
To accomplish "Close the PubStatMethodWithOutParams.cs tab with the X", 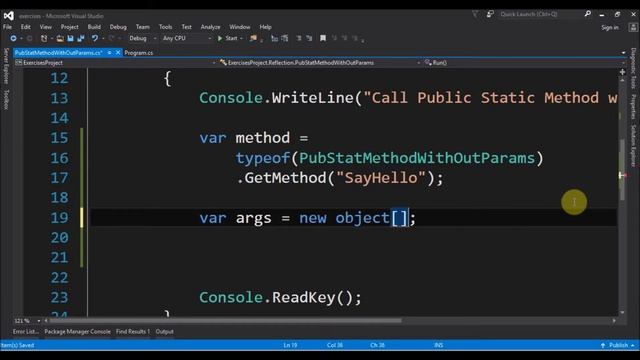I will (x=118, y=53).
